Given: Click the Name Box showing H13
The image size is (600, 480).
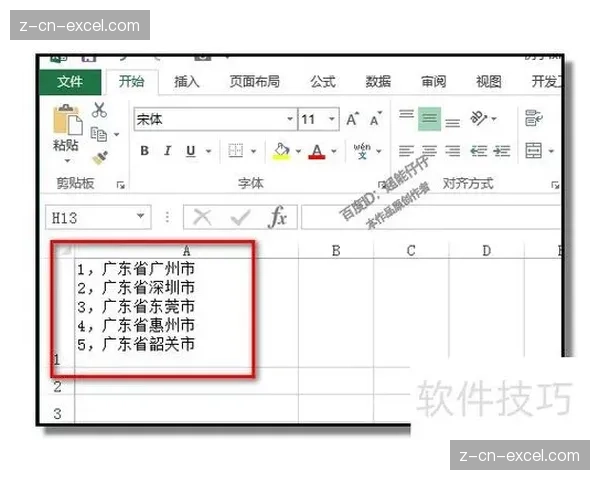Looking at the screenshot, I should (x=98, y=217).
